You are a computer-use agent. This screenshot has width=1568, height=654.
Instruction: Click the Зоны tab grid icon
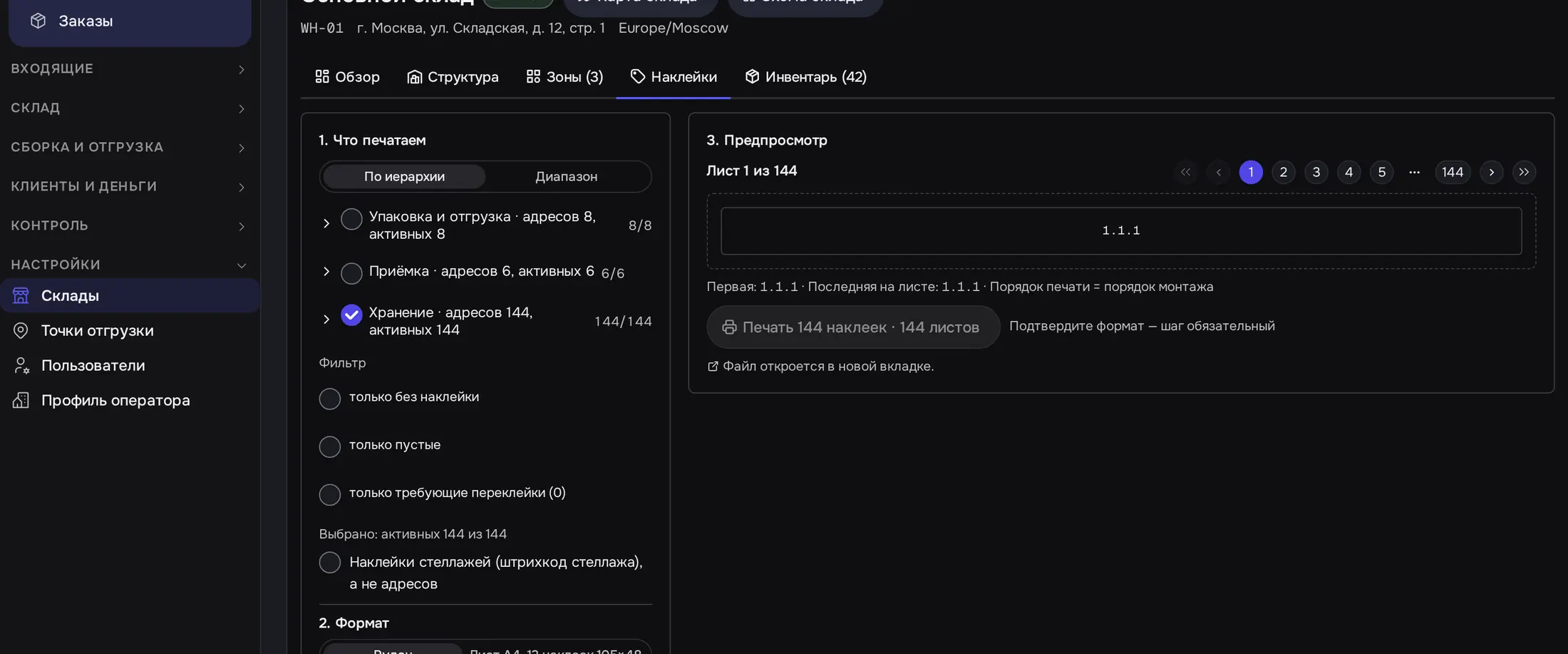tap(533, 76)
